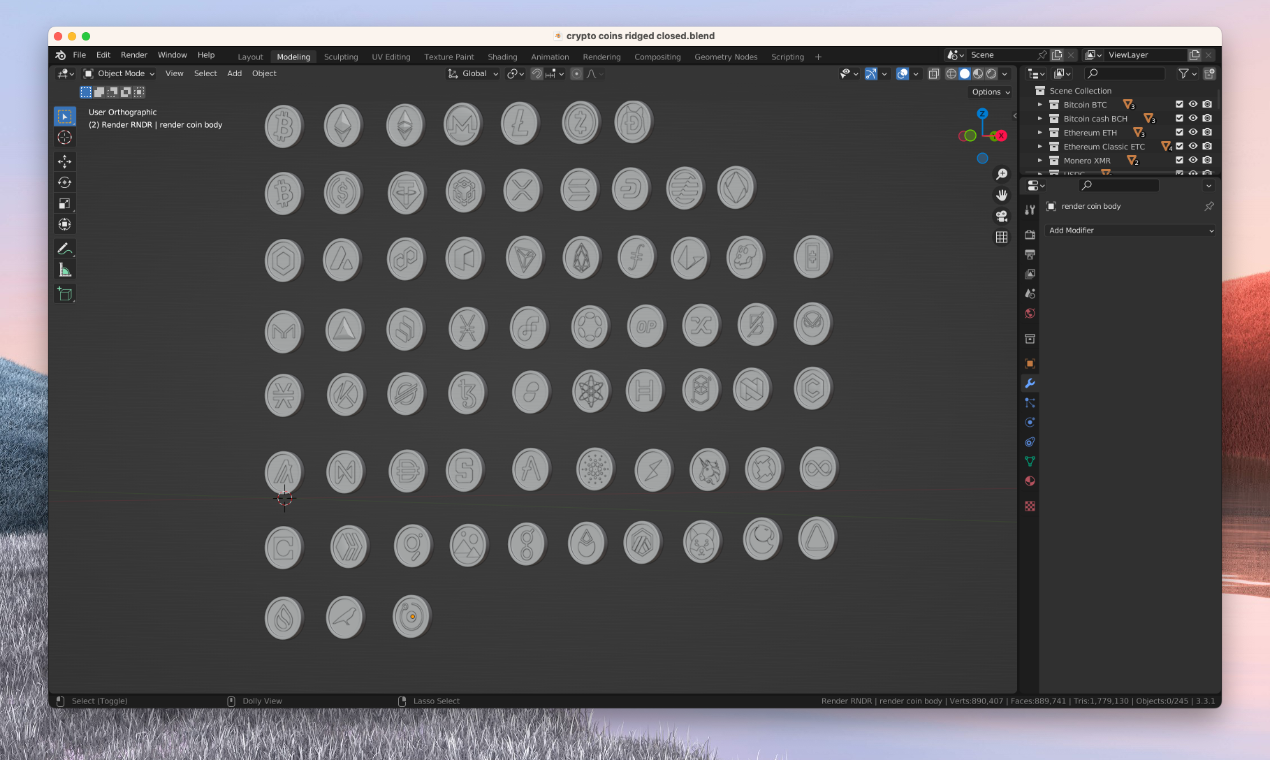Choose the Measure tool
The image size is (1270, 760).
(65, 269)
